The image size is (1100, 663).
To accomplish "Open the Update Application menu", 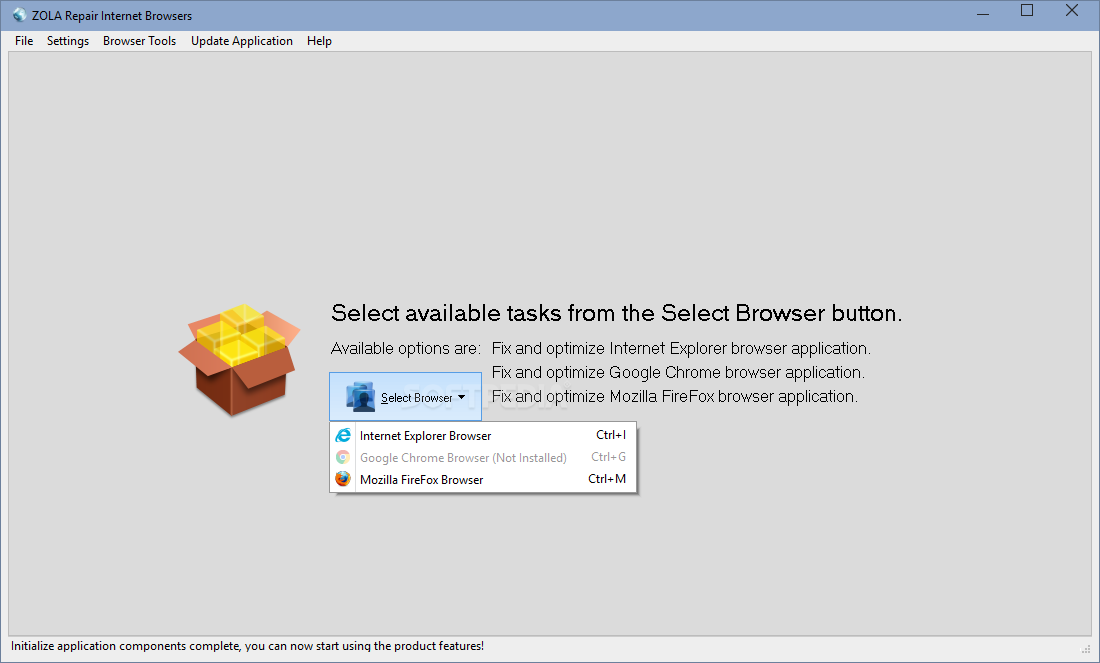I will tap(241, 41).
